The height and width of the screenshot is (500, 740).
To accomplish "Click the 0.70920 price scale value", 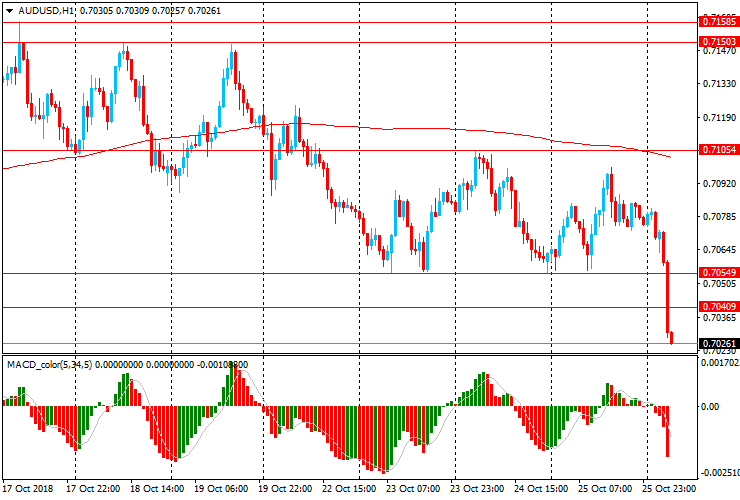I will point(720,184).
